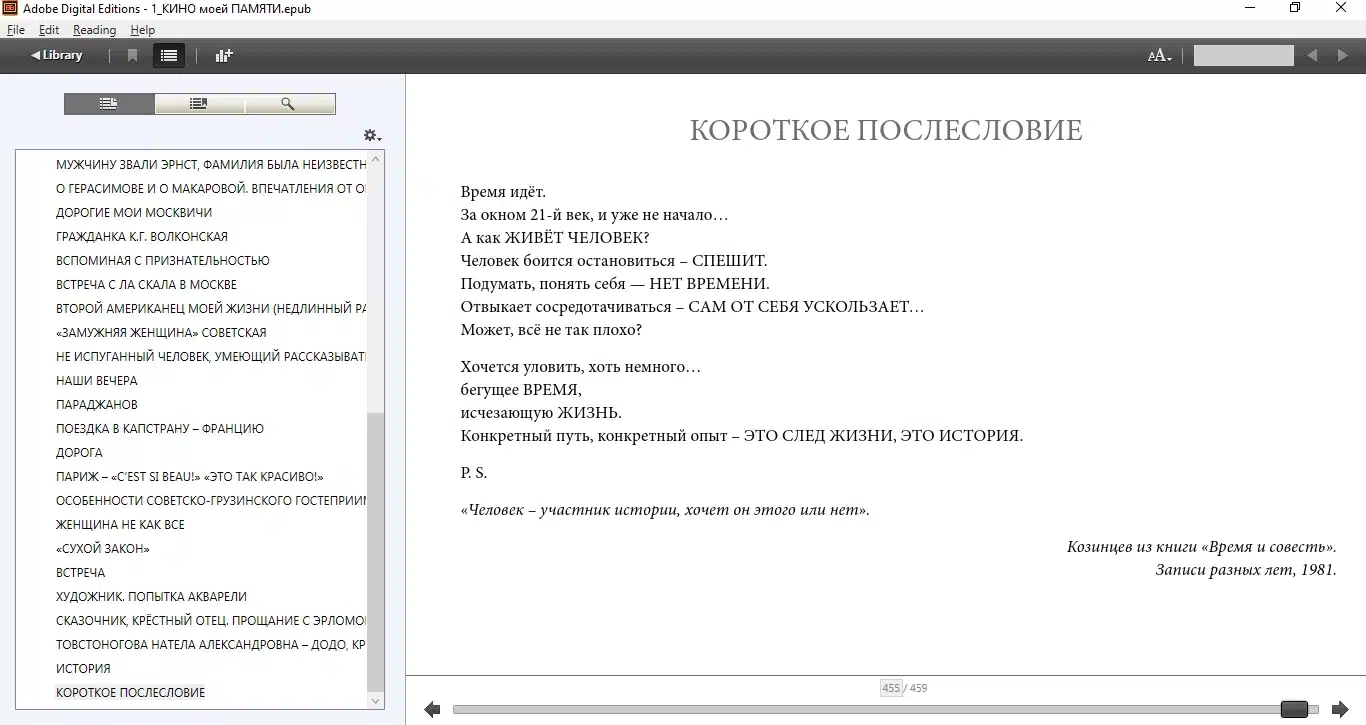
Task: Switch to Table of Contents tab
Action: coord(109,104)
